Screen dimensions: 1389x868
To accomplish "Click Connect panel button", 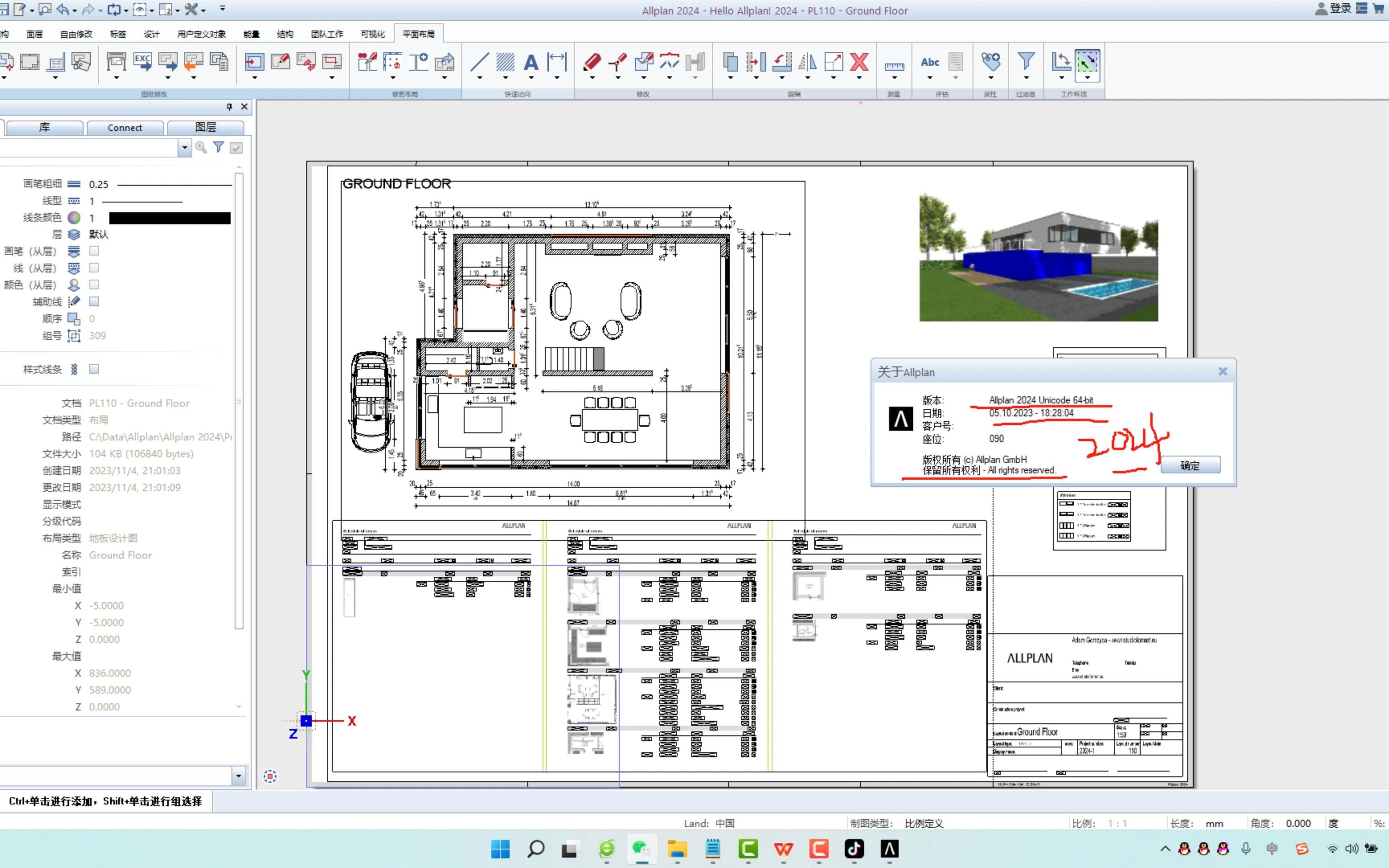I will (x=125, y=127).
